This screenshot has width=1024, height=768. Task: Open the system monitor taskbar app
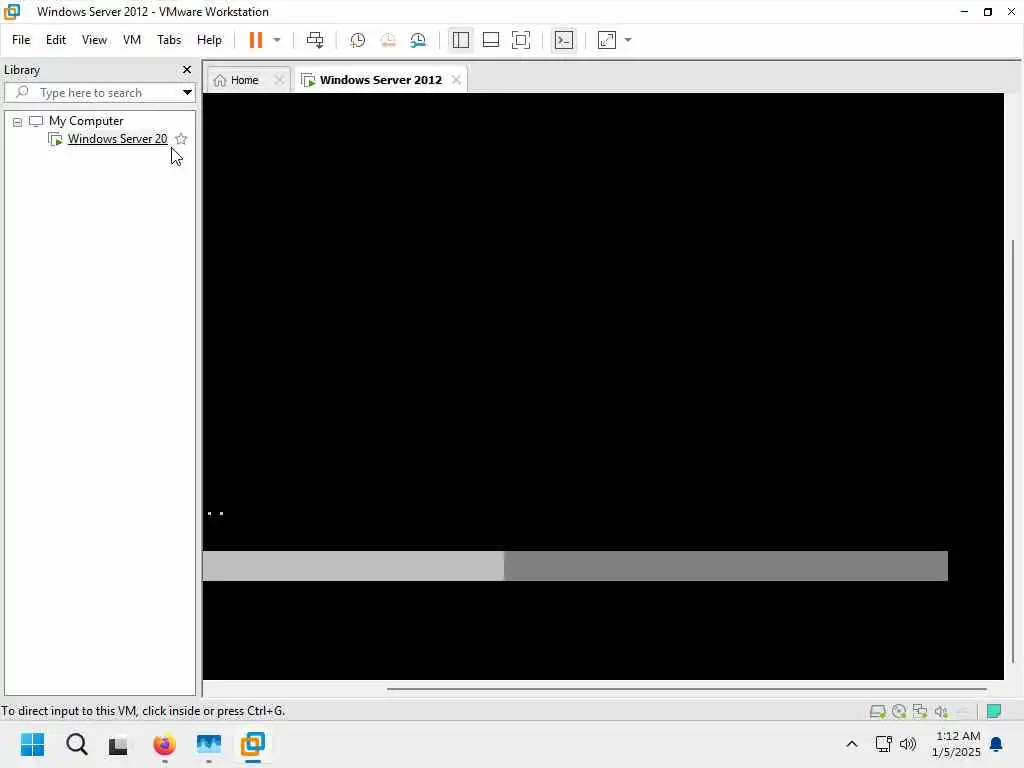[x=209, y=744]
